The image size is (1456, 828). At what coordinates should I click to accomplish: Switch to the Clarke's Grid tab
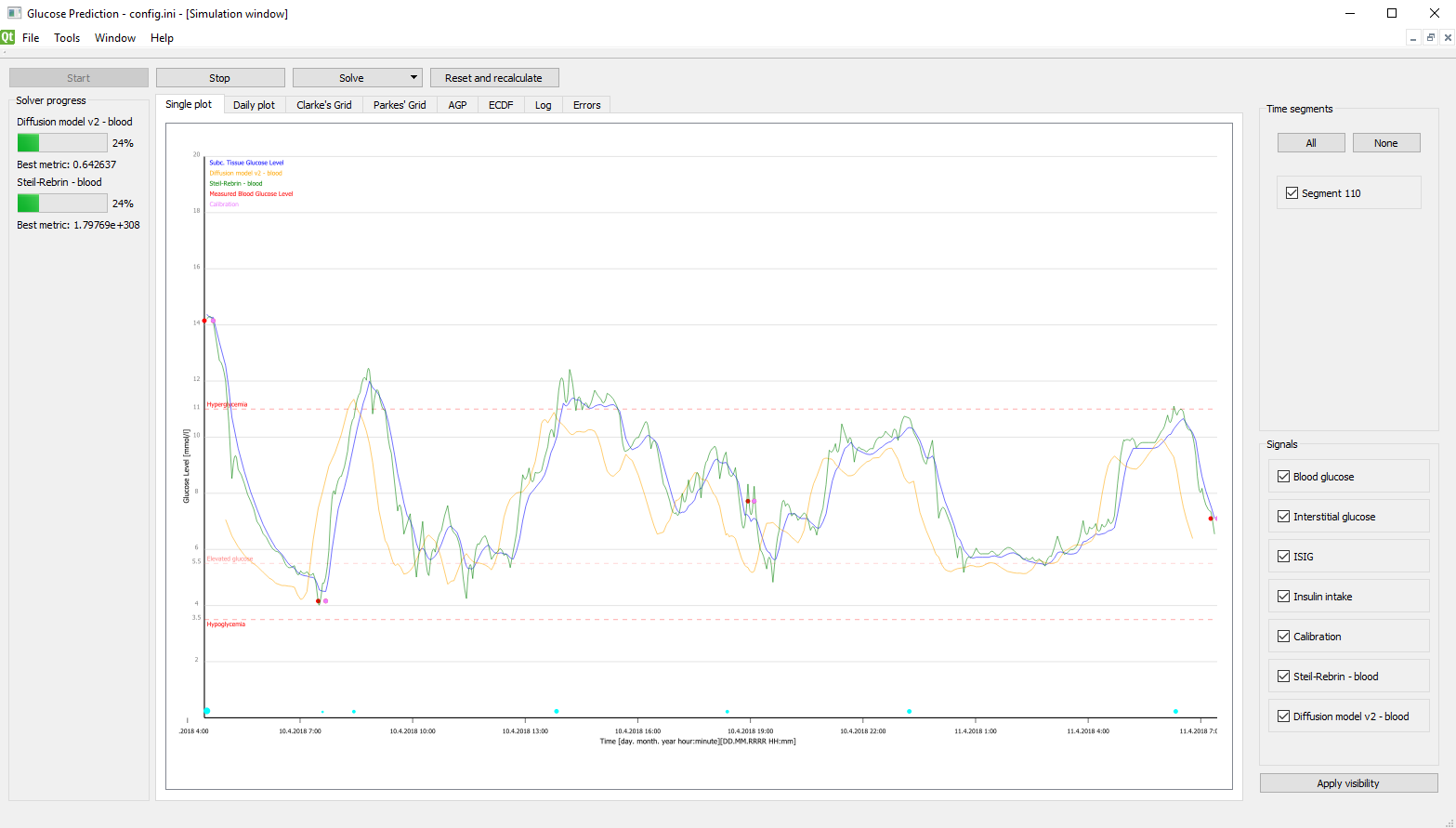click(x=324, y=105)
